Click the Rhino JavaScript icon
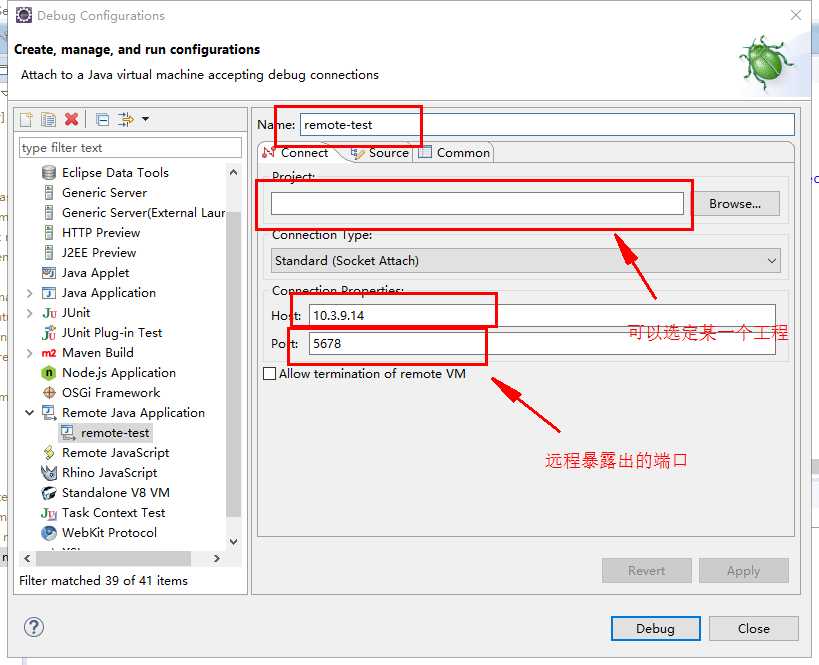 [49, 473]
